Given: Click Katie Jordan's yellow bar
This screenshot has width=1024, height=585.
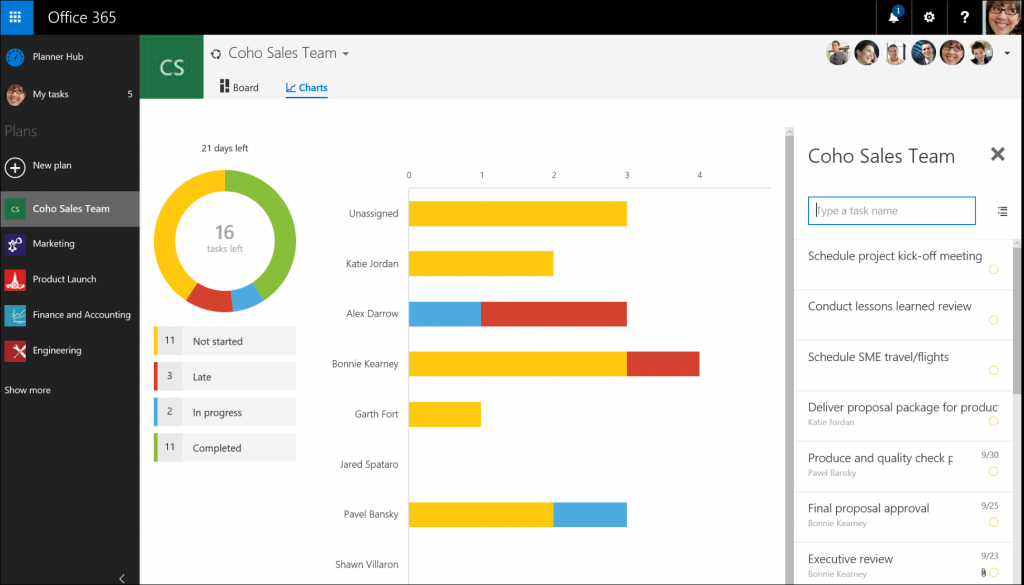Looking at the screenshot, I should pos(481,264).
